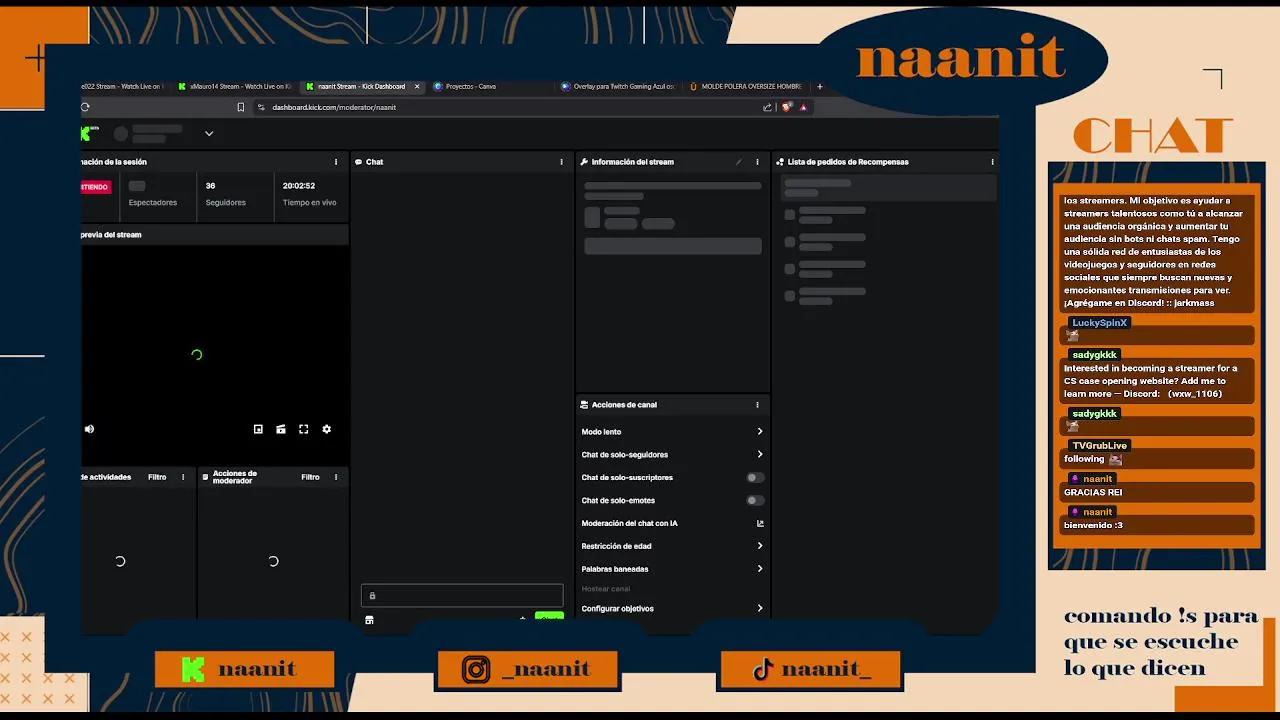Click the chat message input field
The height and width of the screenshot is (720, 1280).
point(462,595)
